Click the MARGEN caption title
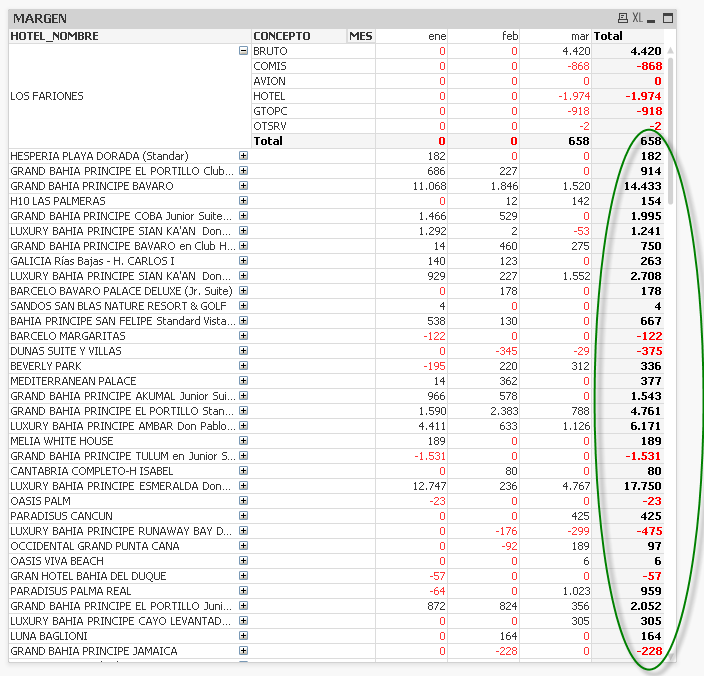The image size is (704, 676). 40,18
